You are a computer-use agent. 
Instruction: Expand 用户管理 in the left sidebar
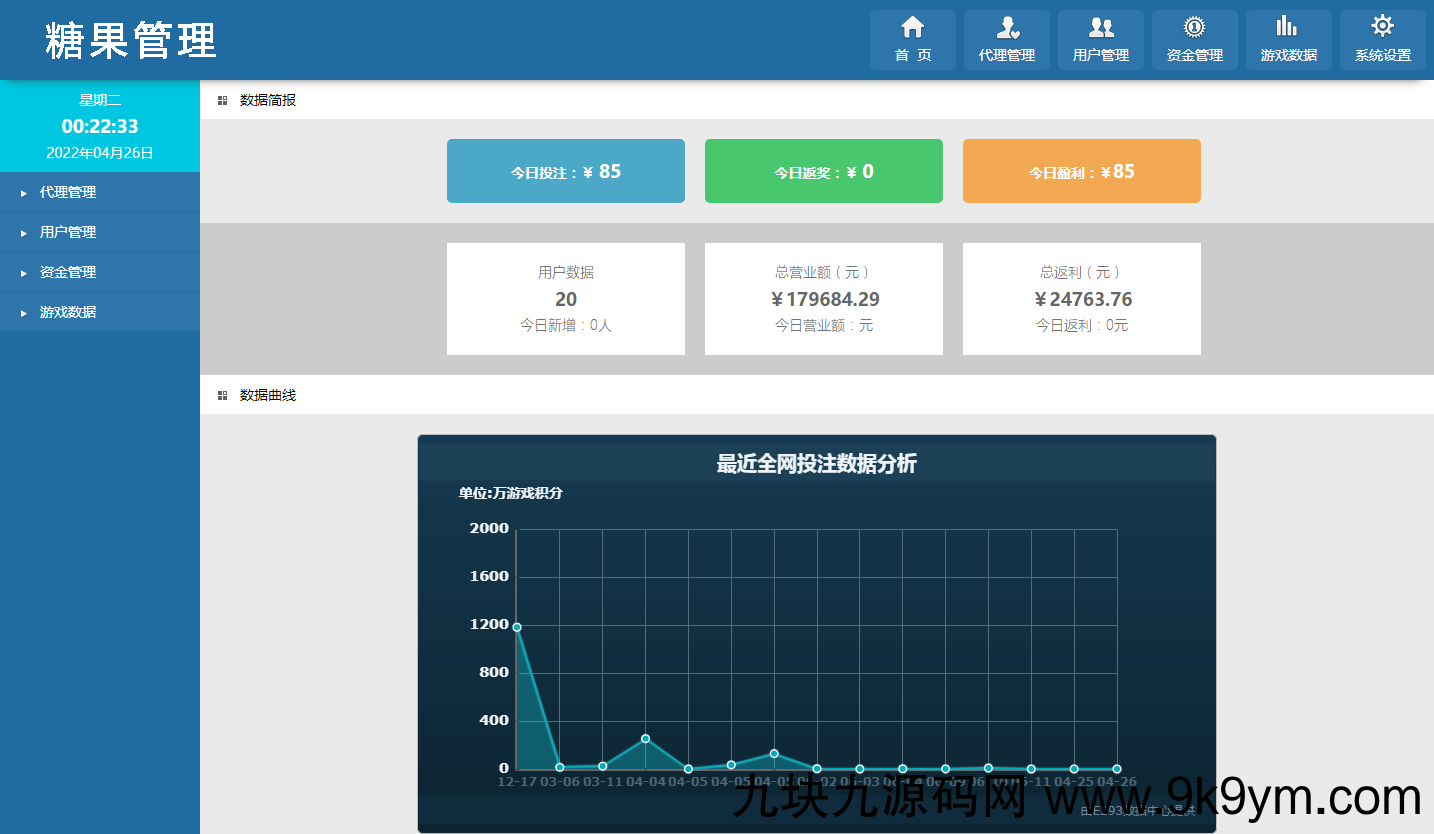point(68,232)
